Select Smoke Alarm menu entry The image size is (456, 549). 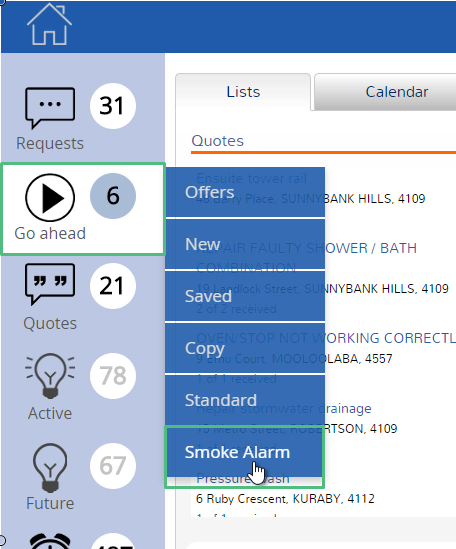[244, 452]
